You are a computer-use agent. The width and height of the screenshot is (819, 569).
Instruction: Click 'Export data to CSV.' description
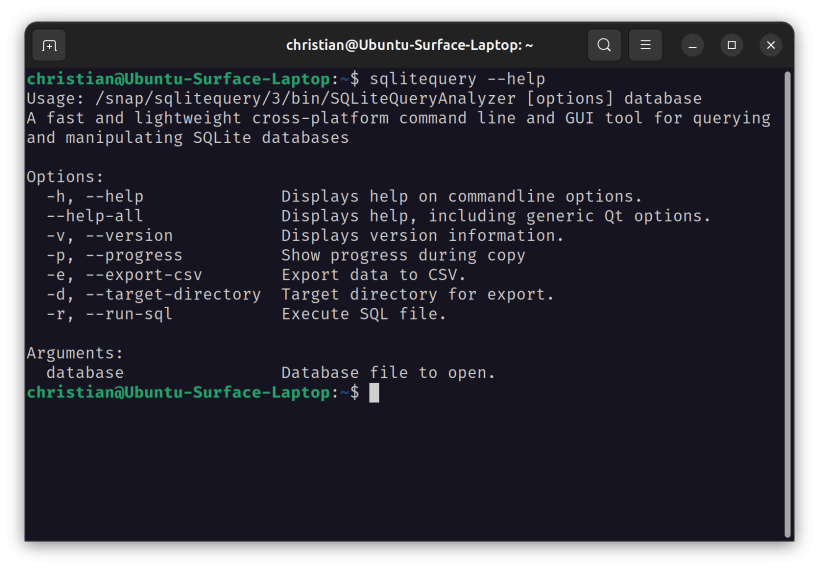373,275
